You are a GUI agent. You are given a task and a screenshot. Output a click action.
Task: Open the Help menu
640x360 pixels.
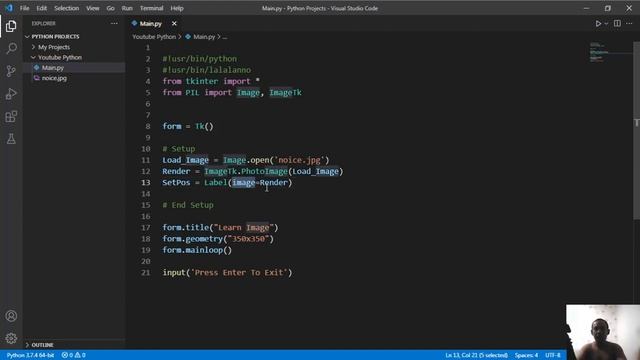(177, 8)
